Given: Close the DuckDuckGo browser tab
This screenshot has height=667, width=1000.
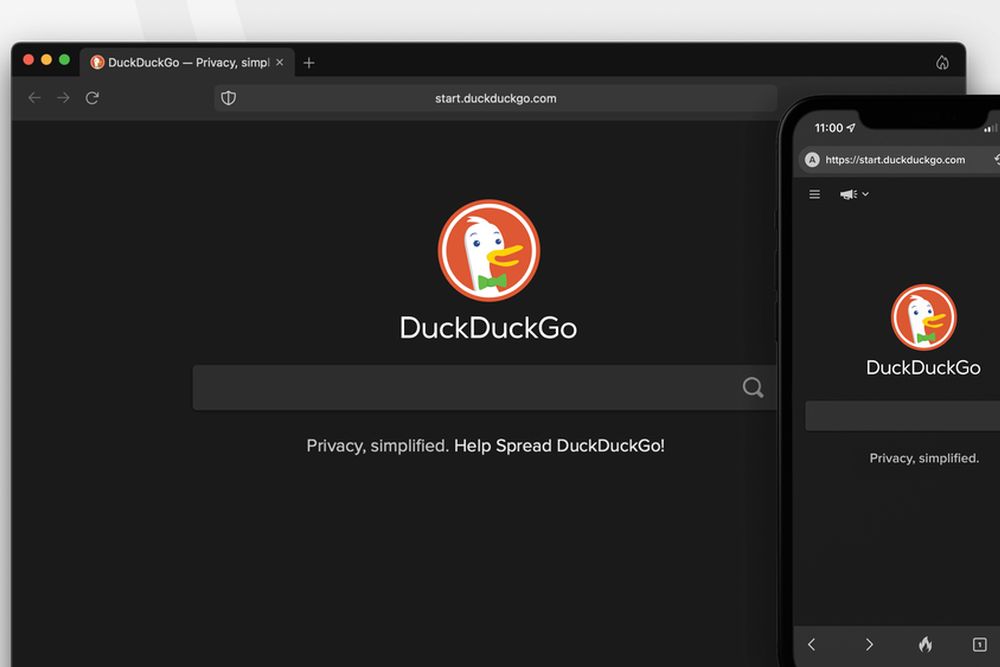Looking at the screenshot, I should click(x=280, y=63).
